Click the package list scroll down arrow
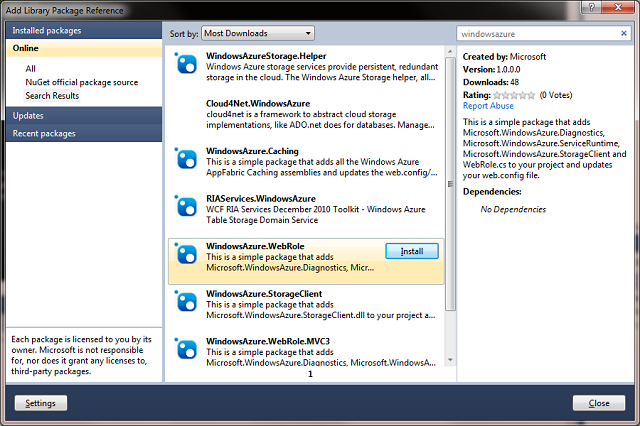The image size is (640, 426). [x=450, y=360]
